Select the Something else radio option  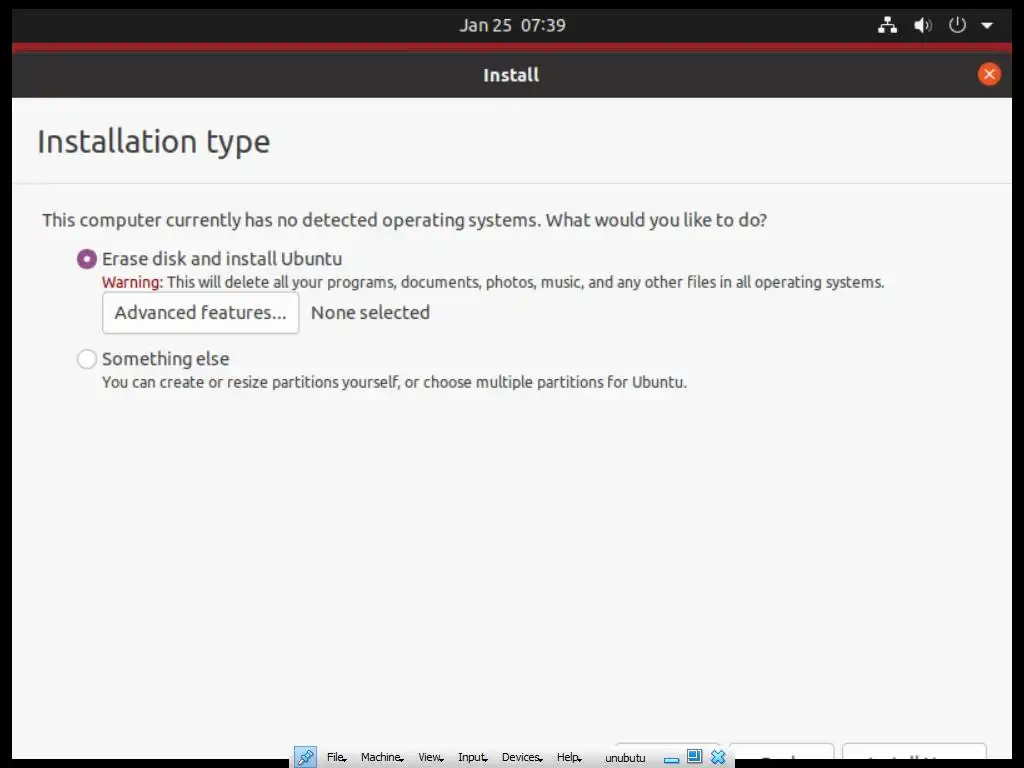[86, 359]
